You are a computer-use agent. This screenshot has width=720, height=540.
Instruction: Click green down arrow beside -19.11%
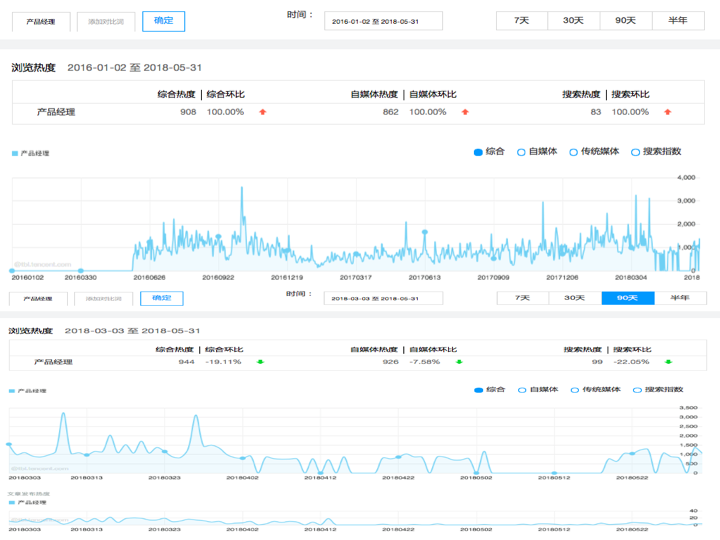[x=260, y=362]
